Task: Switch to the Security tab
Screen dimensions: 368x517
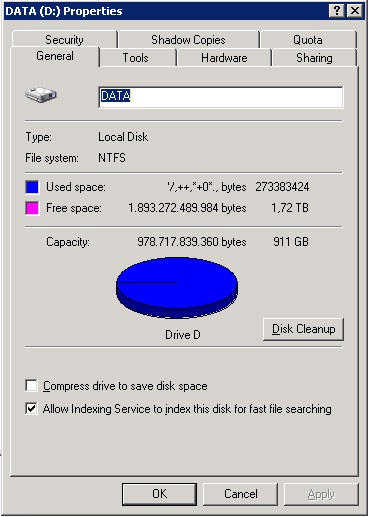Action: tap(64, 40)
